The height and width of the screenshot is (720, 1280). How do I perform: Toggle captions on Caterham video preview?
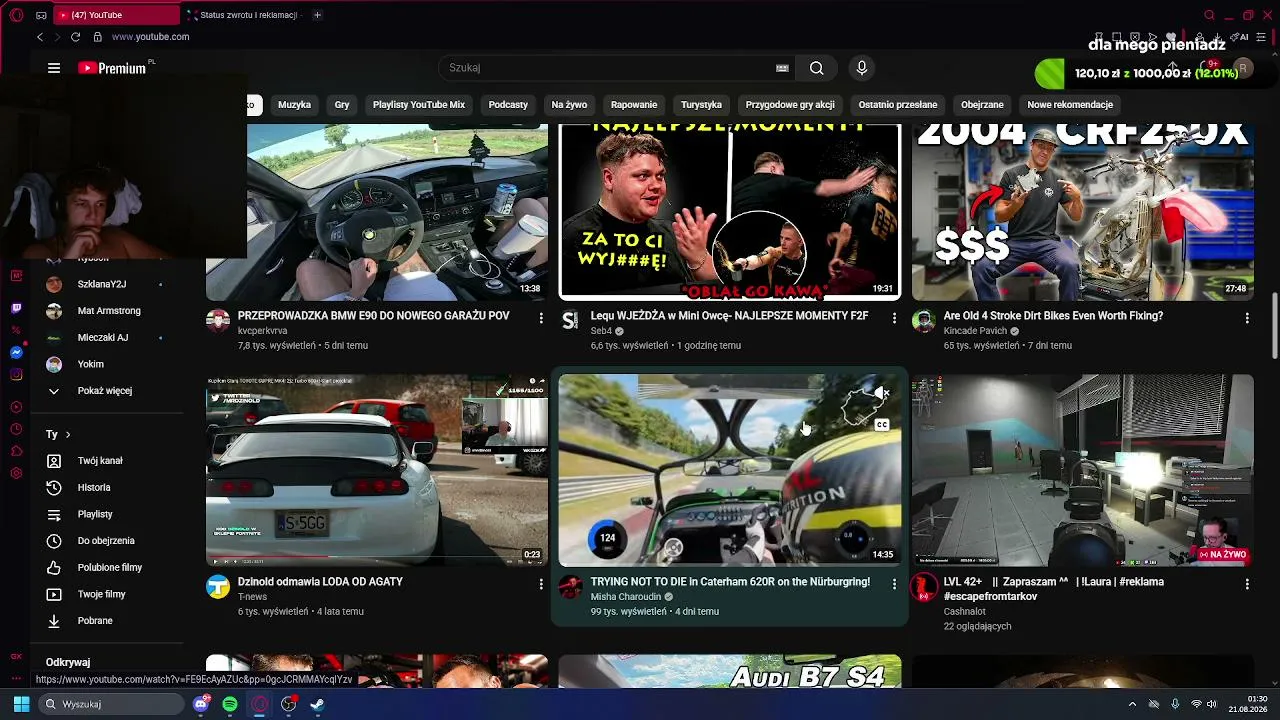tap(881, 425)
